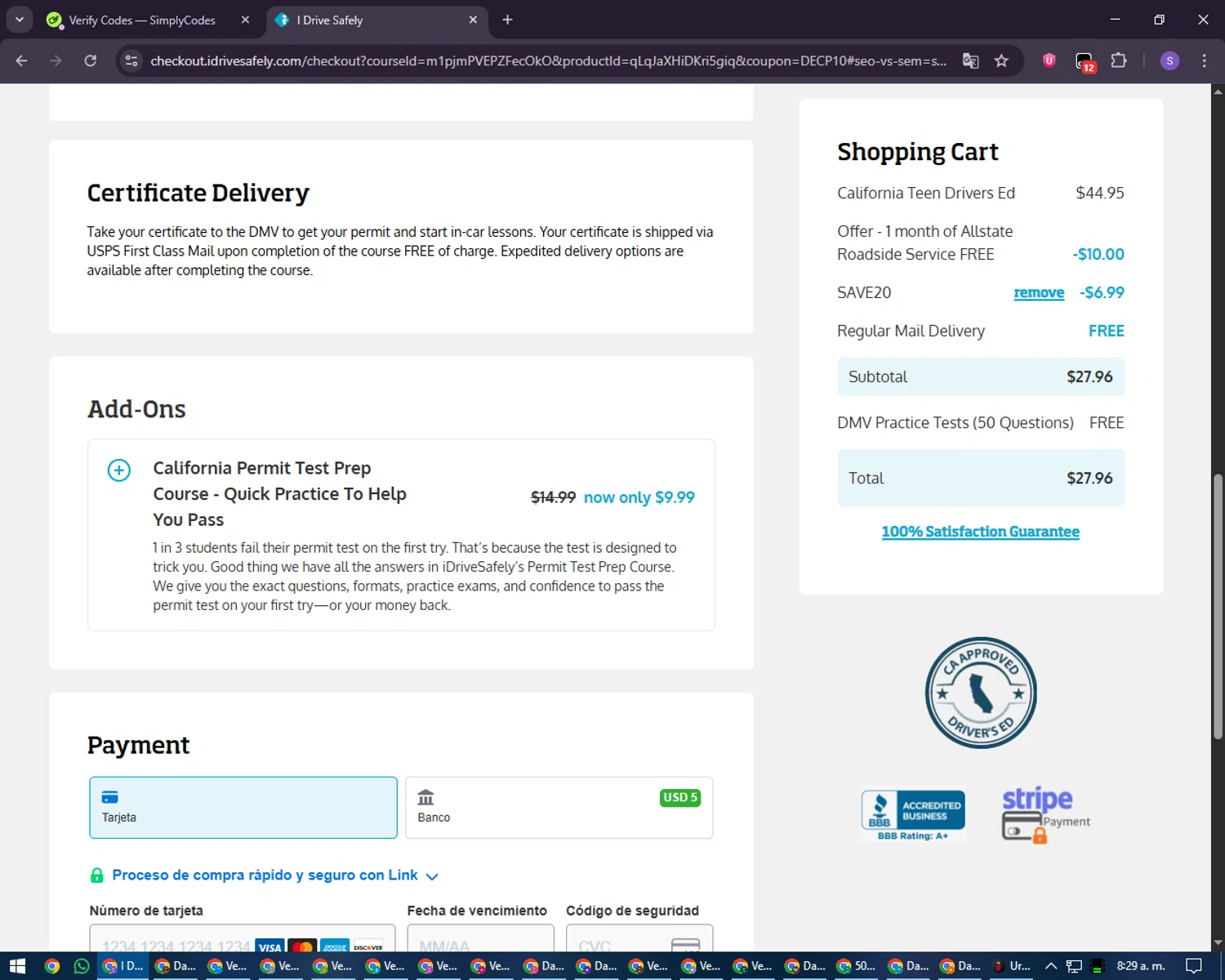
Task: Click the address bar URL
Action: tap(548, 60)
